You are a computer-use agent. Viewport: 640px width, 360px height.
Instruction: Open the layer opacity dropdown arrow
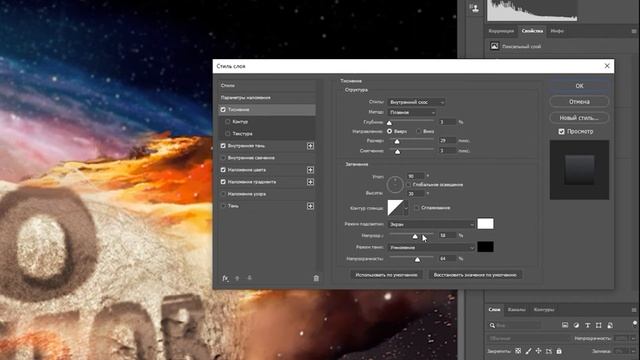click(634, 338)
